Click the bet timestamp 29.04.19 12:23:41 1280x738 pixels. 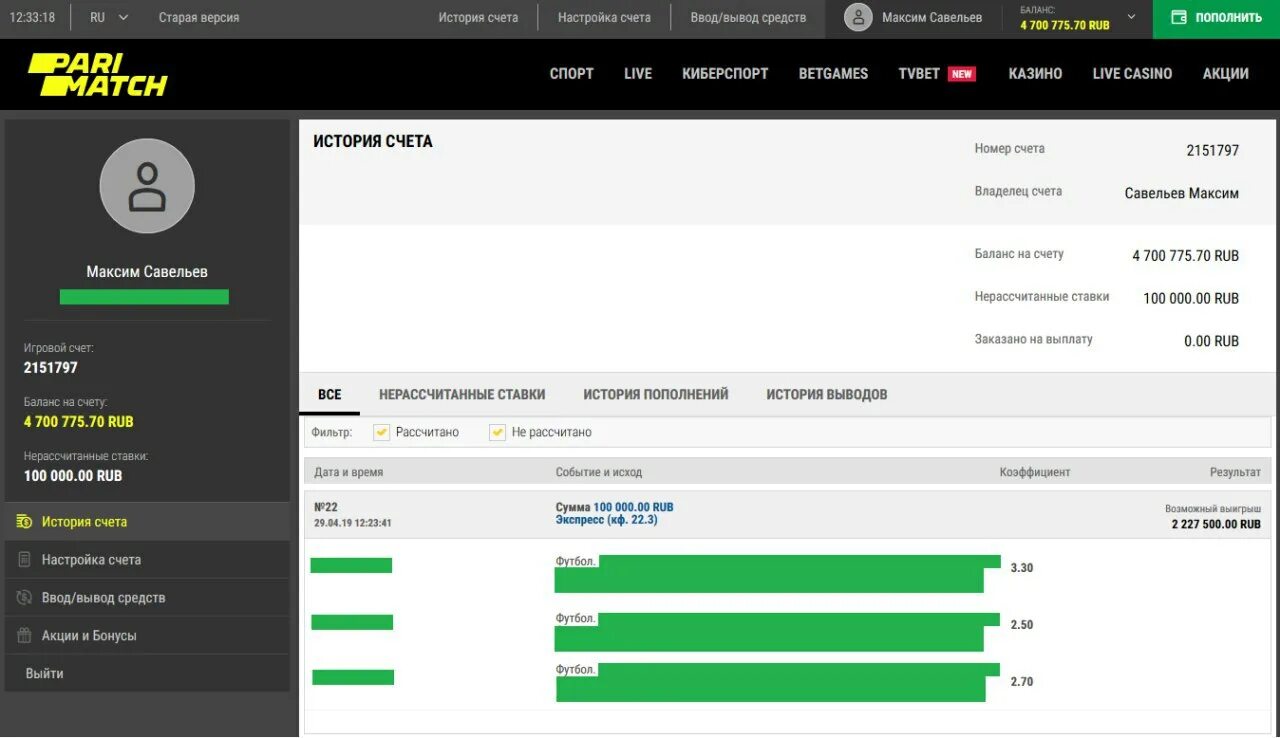[353, 523]
